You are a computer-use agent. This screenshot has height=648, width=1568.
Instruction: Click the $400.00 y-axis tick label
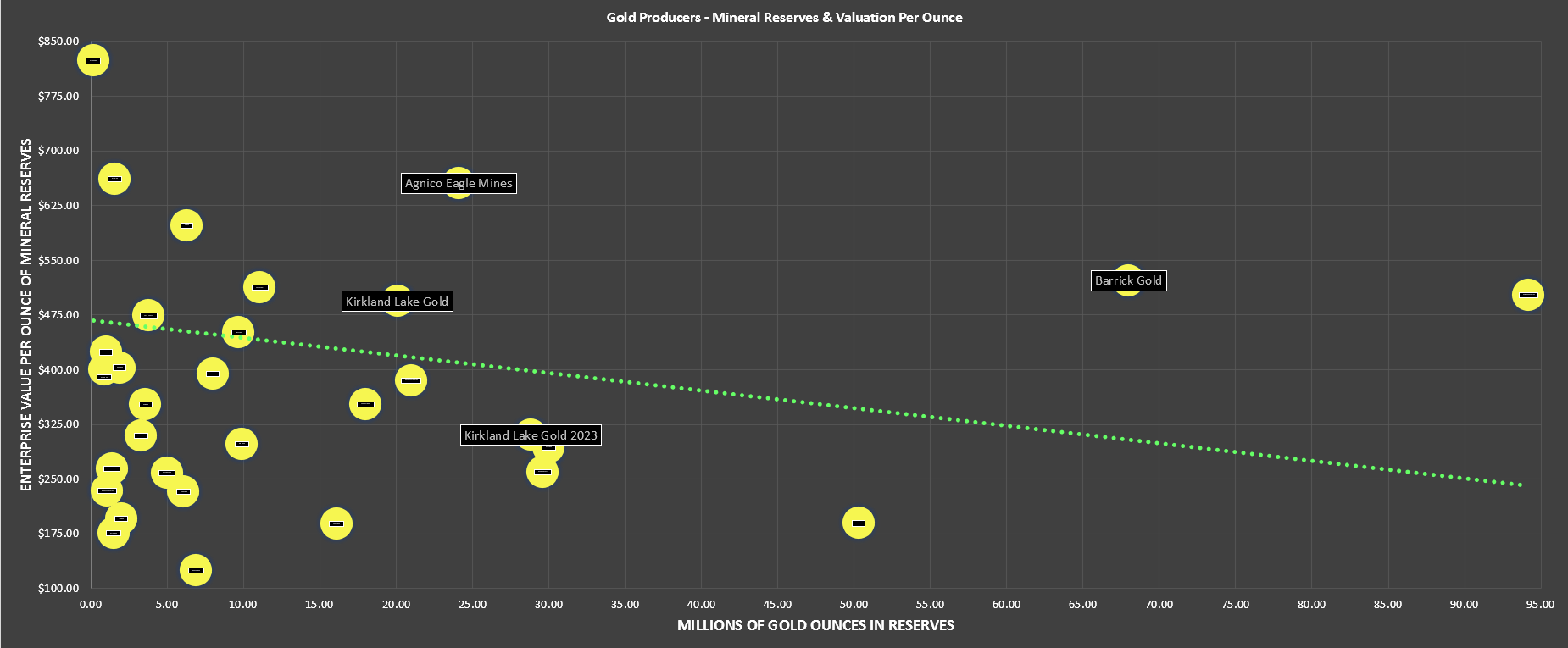tap(58, 370)
